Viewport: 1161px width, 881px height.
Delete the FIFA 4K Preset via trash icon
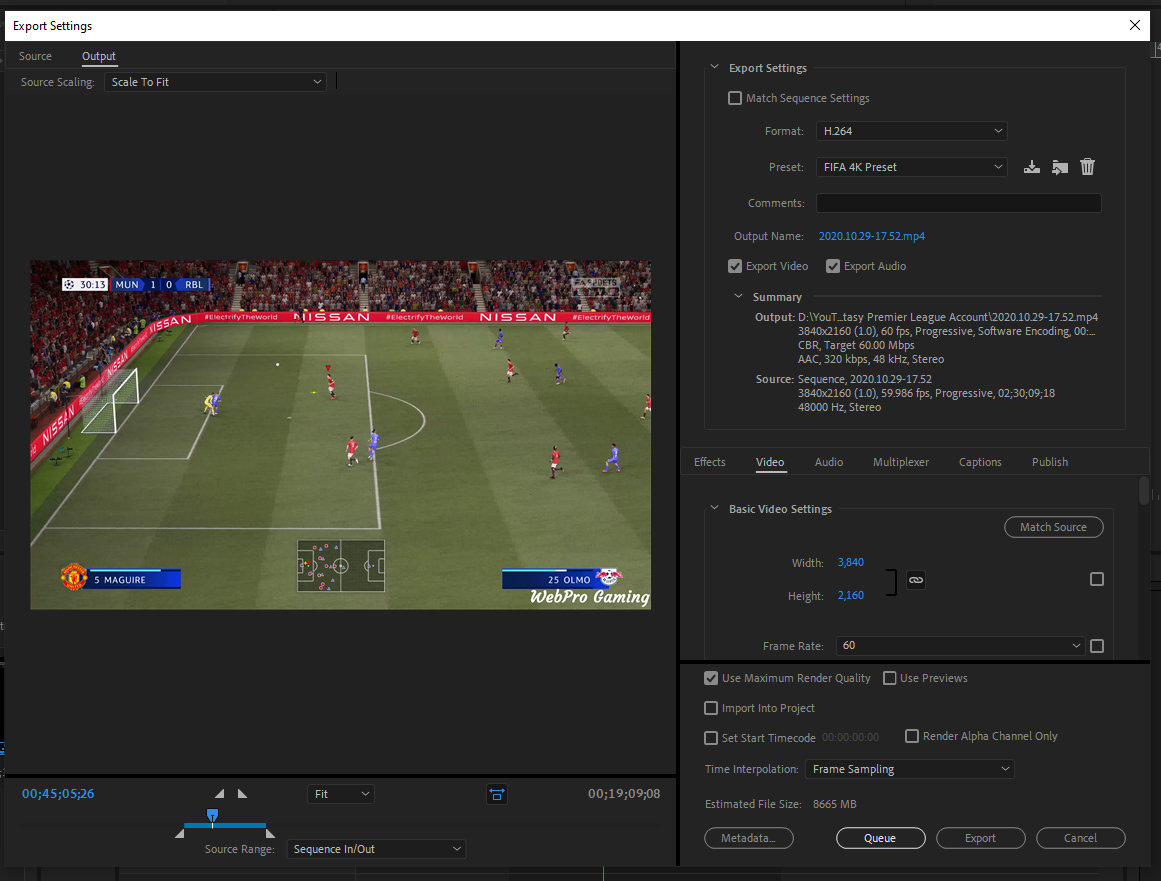1088,167
